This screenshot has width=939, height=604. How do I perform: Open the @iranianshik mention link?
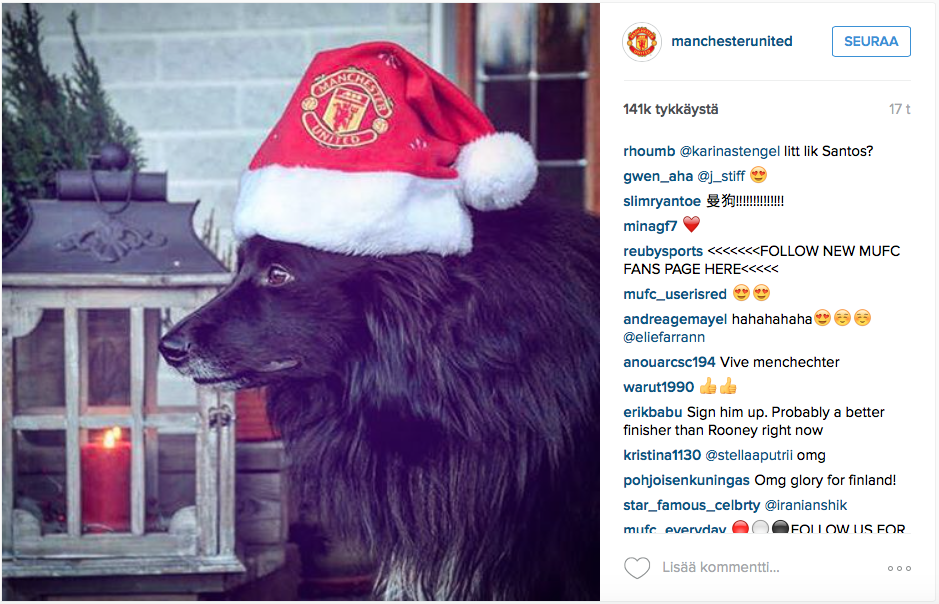point(805,505)
